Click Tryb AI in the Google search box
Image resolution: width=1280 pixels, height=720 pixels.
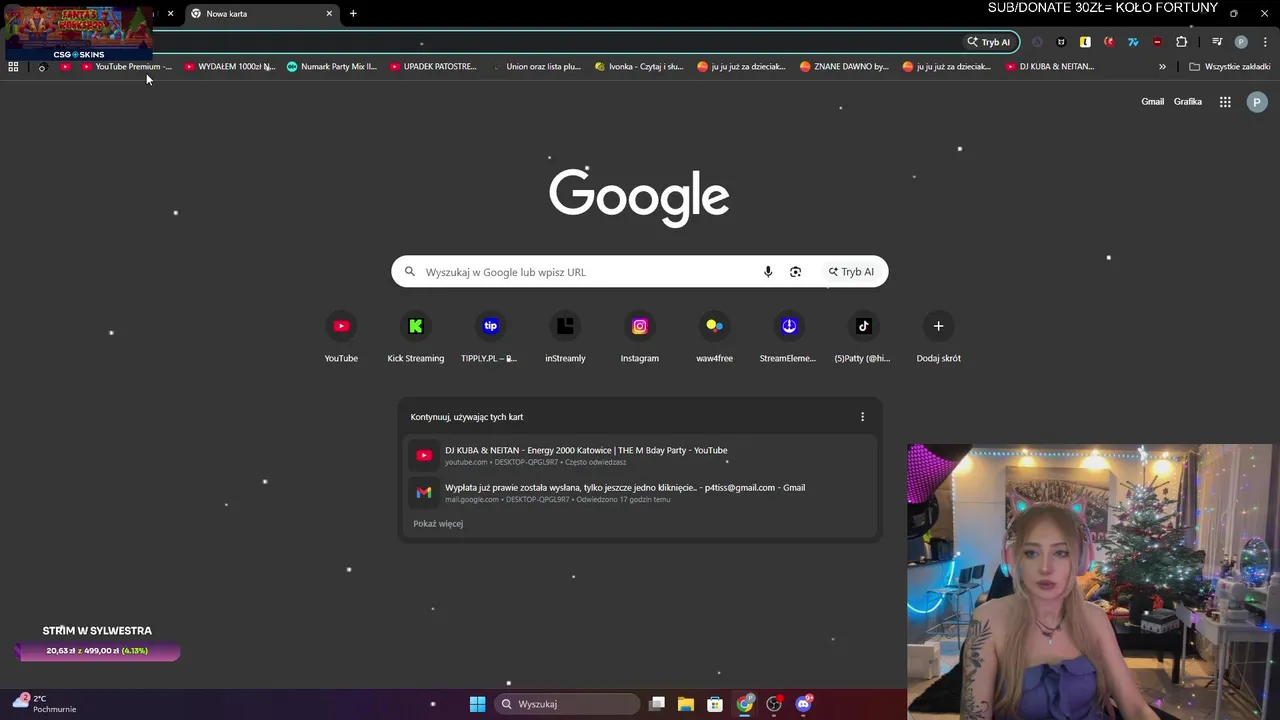pos(851,272)
